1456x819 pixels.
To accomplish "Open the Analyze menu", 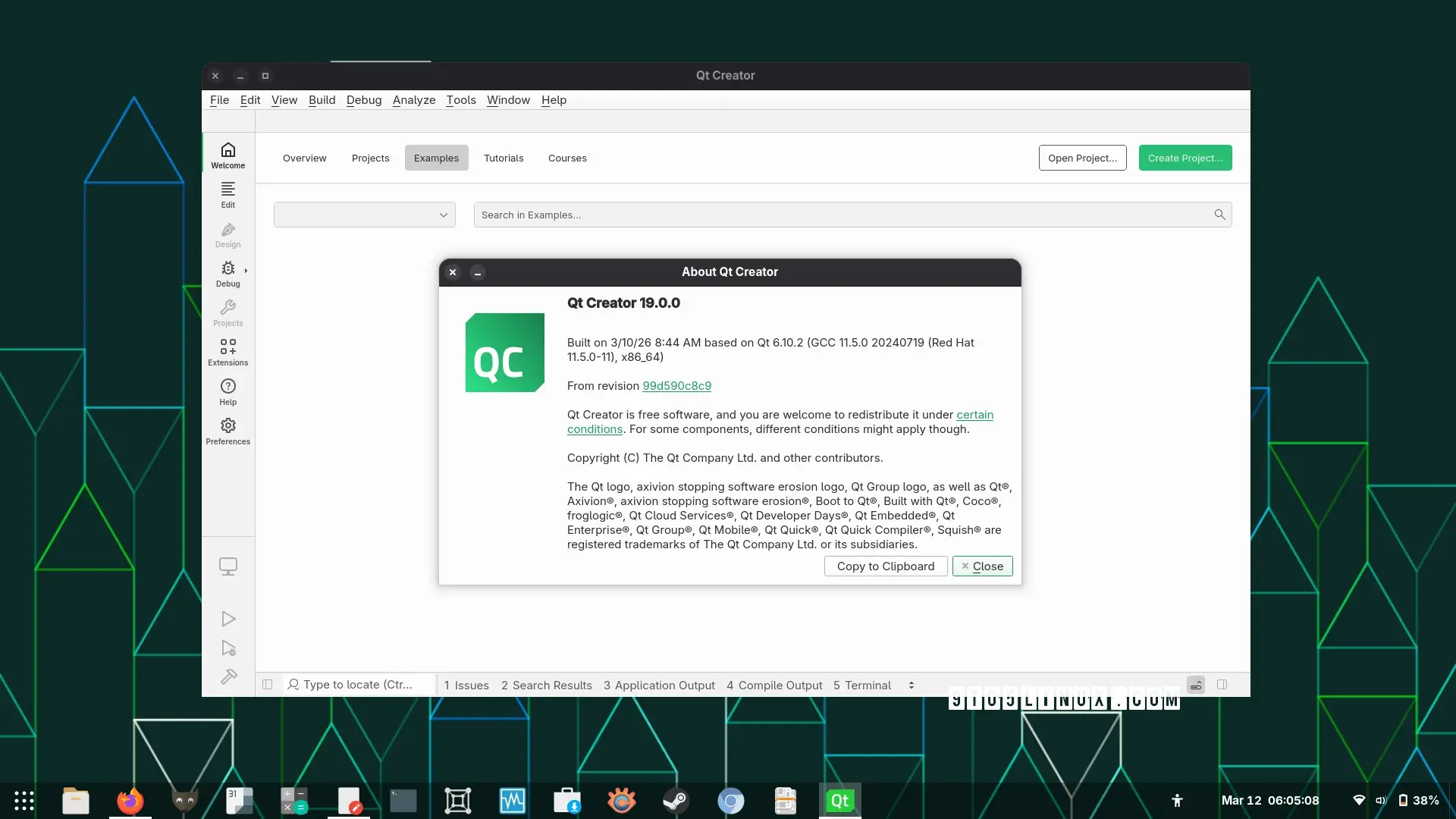I will point(413,100).
